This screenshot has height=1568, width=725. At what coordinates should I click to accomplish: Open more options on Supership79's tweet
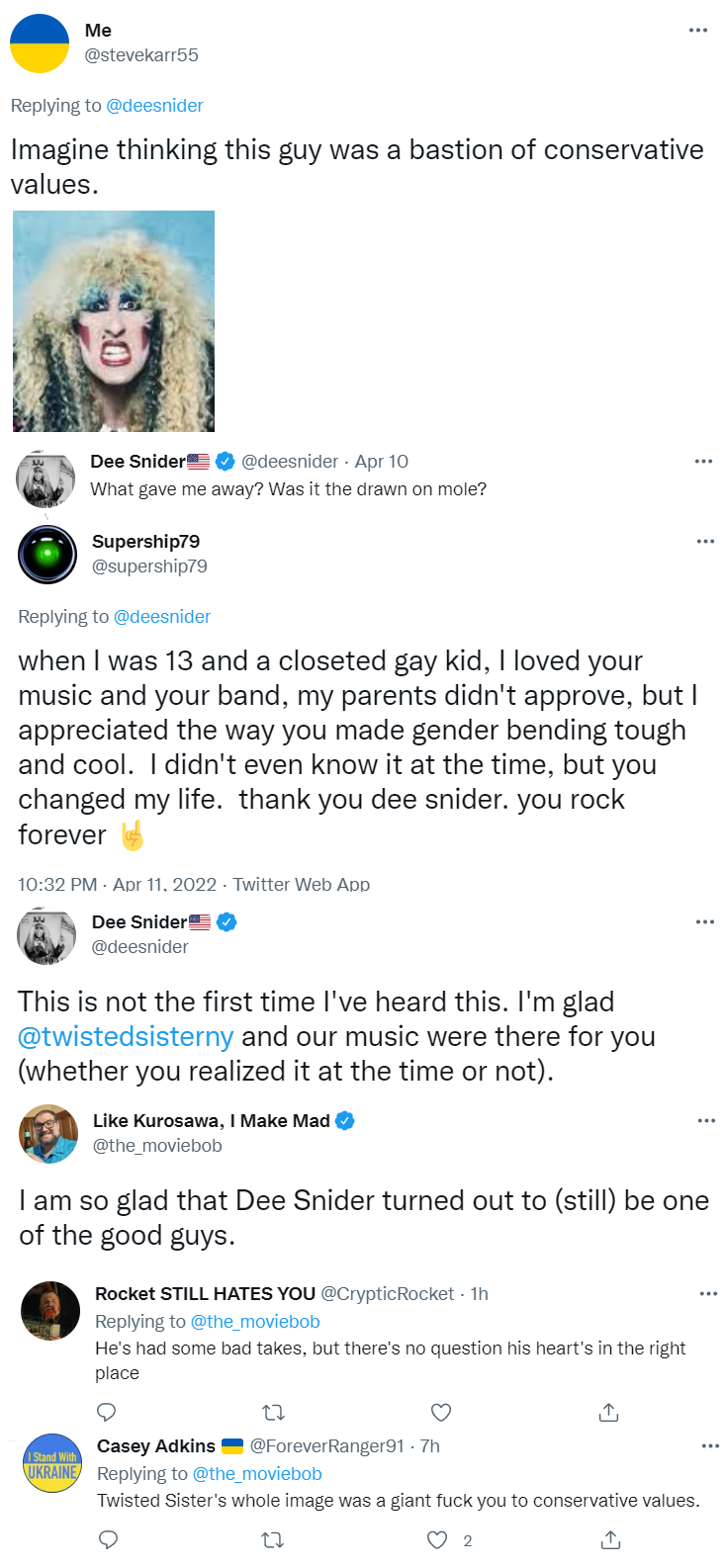[x=705, y=542]
